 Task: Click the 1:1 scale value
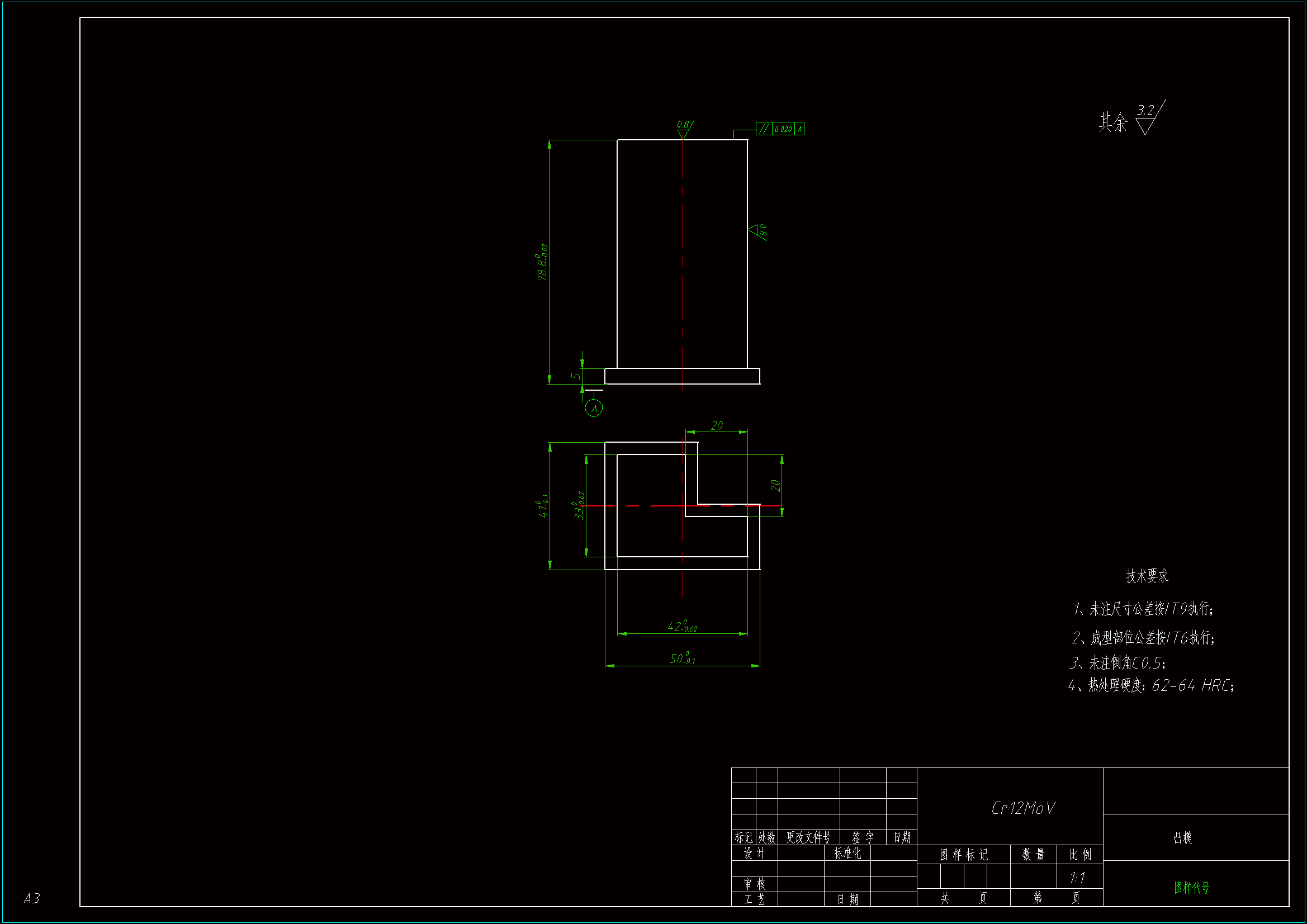coord(1077,878)
